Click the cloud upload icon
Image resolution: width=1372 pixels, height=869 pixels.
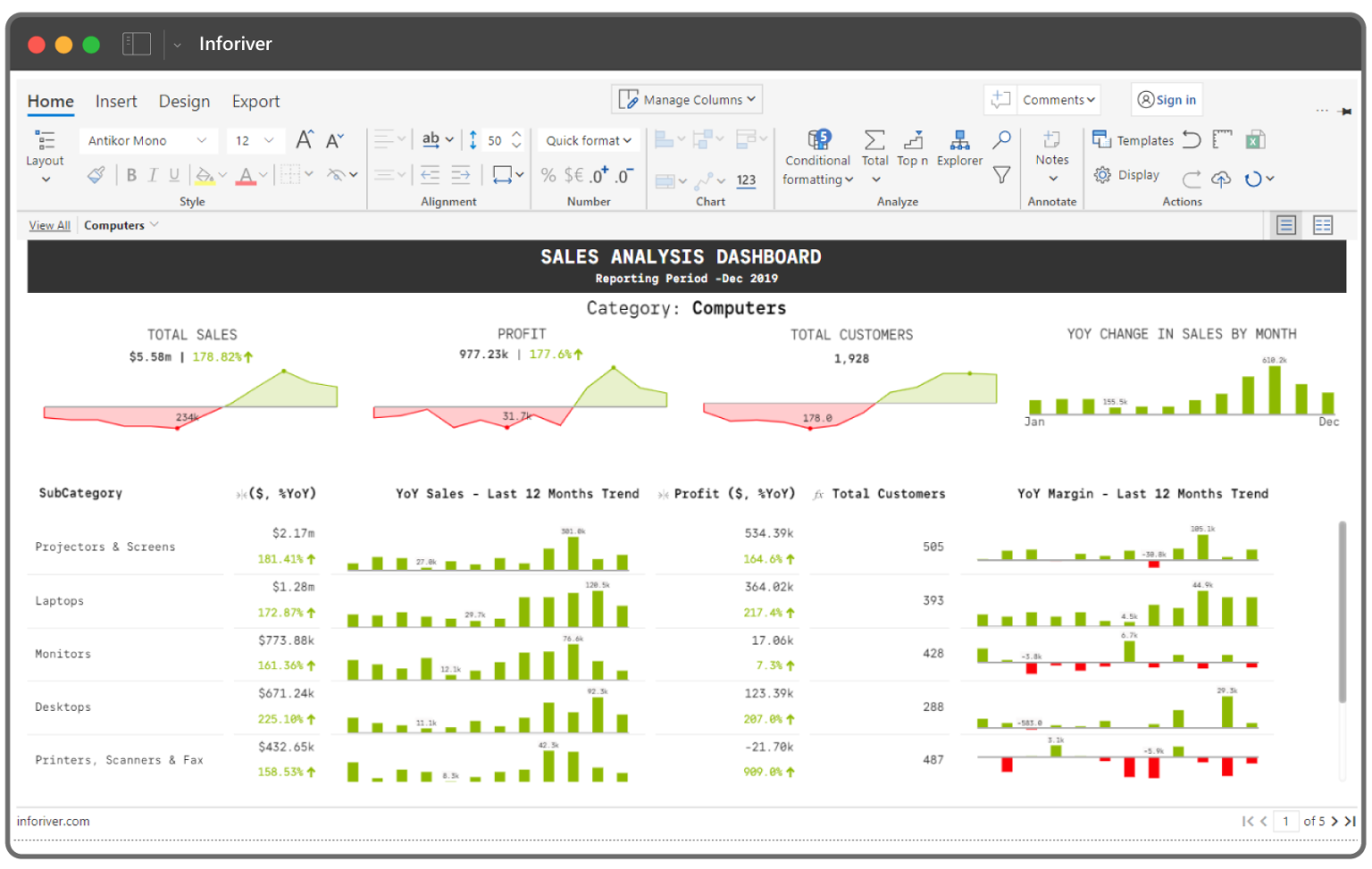tap(1221, 179)
